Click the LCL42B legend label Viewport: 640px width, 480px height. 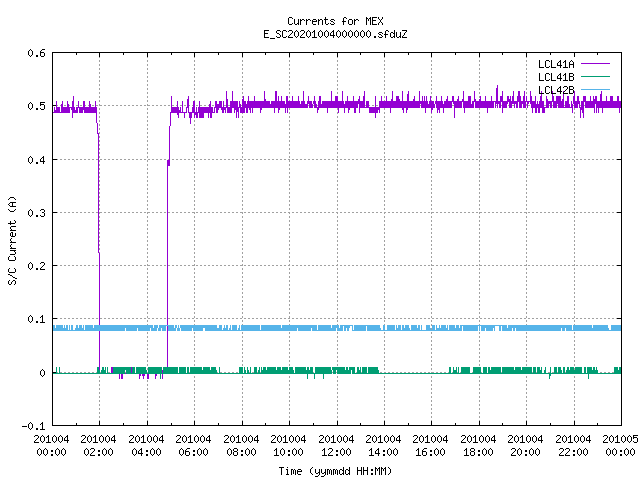pos(556,90)
